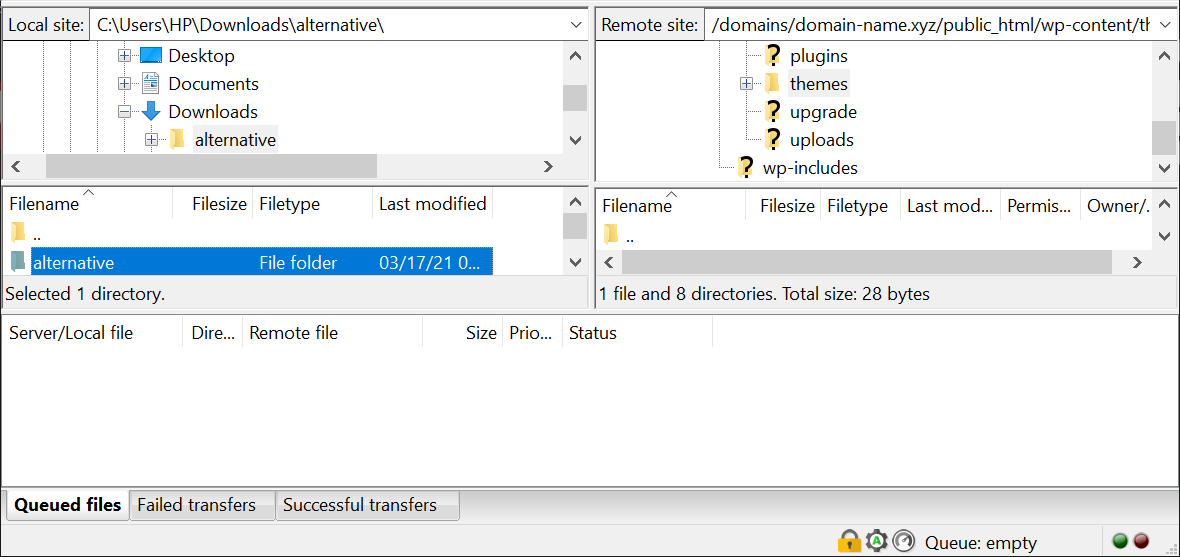Click the uploads folder question-mark icon
Image resolution: width=1180 pixels, height=557 pixels.
pos(772,140)
